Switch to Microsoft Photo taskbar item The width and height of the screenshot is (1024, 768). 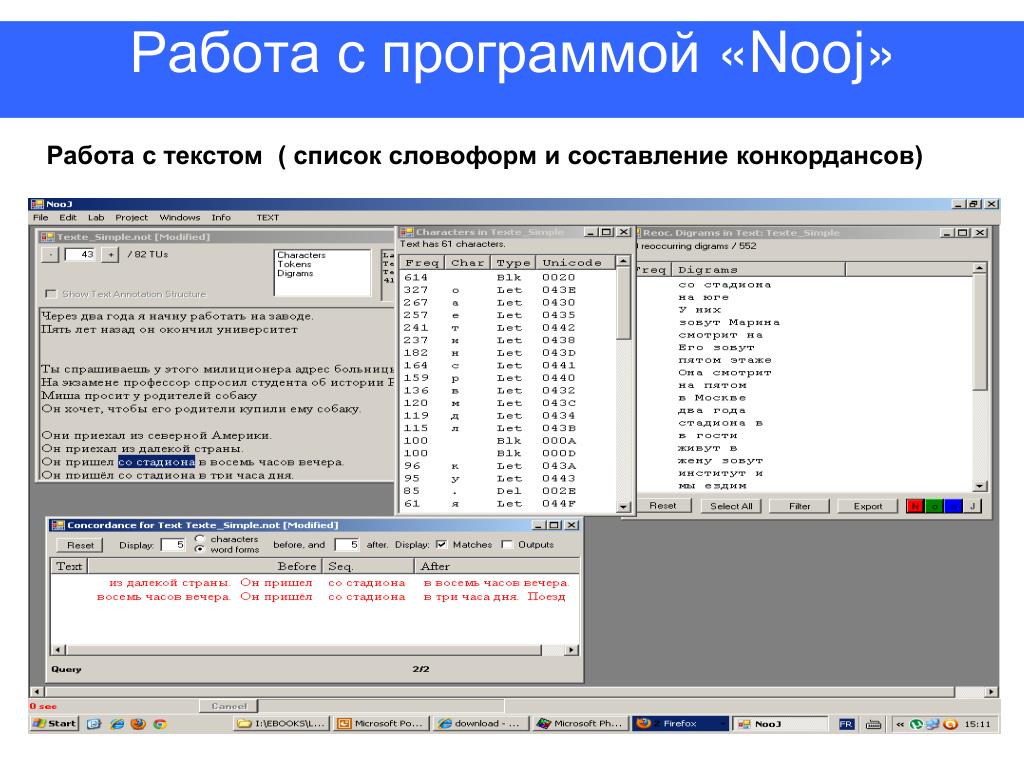pyautogui.click(x=581, y=724)
